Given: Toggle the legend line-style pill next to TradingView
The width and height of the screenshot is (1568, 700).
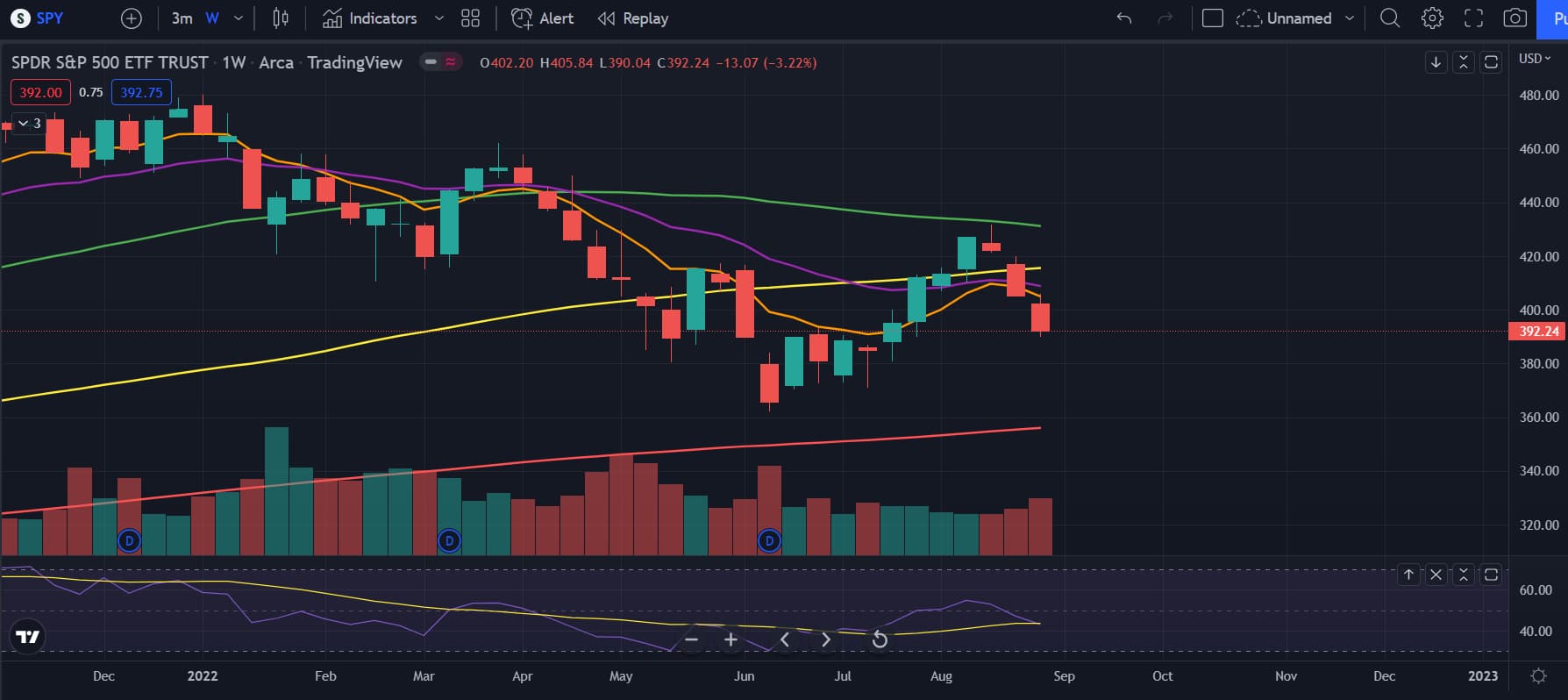Looking at the screenshot, I should tap(441, 62).
